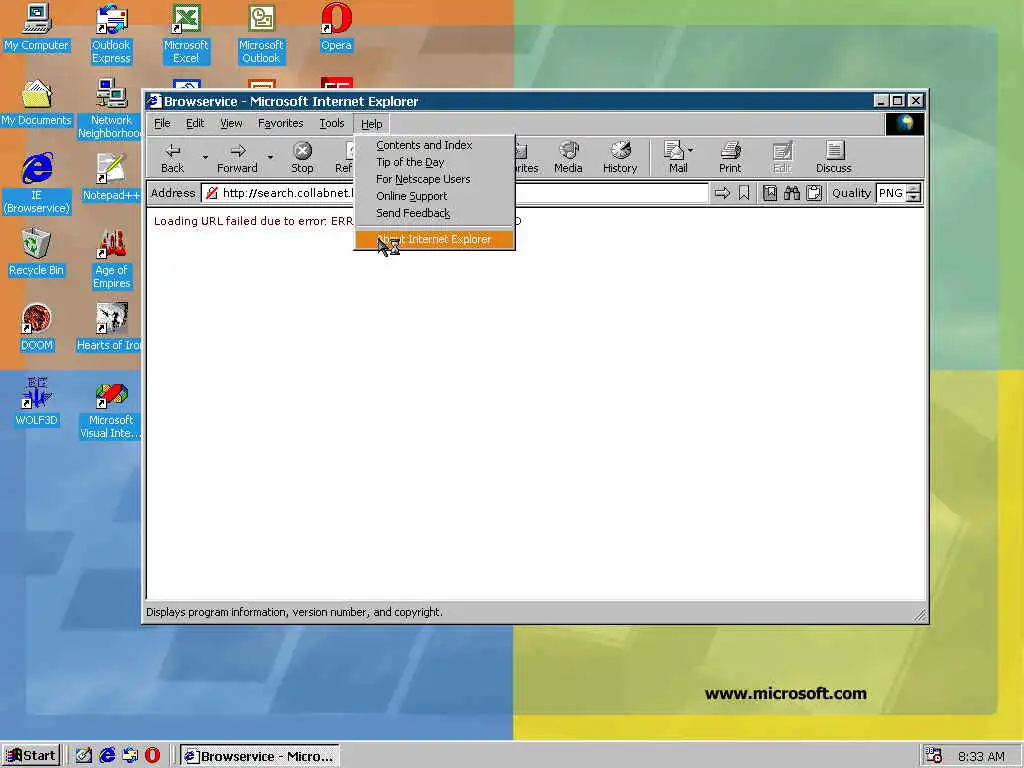This screenshot has width=1024, height=768.
Task: Select the Recycle Bin desktop icon
Action: (37, 253)
